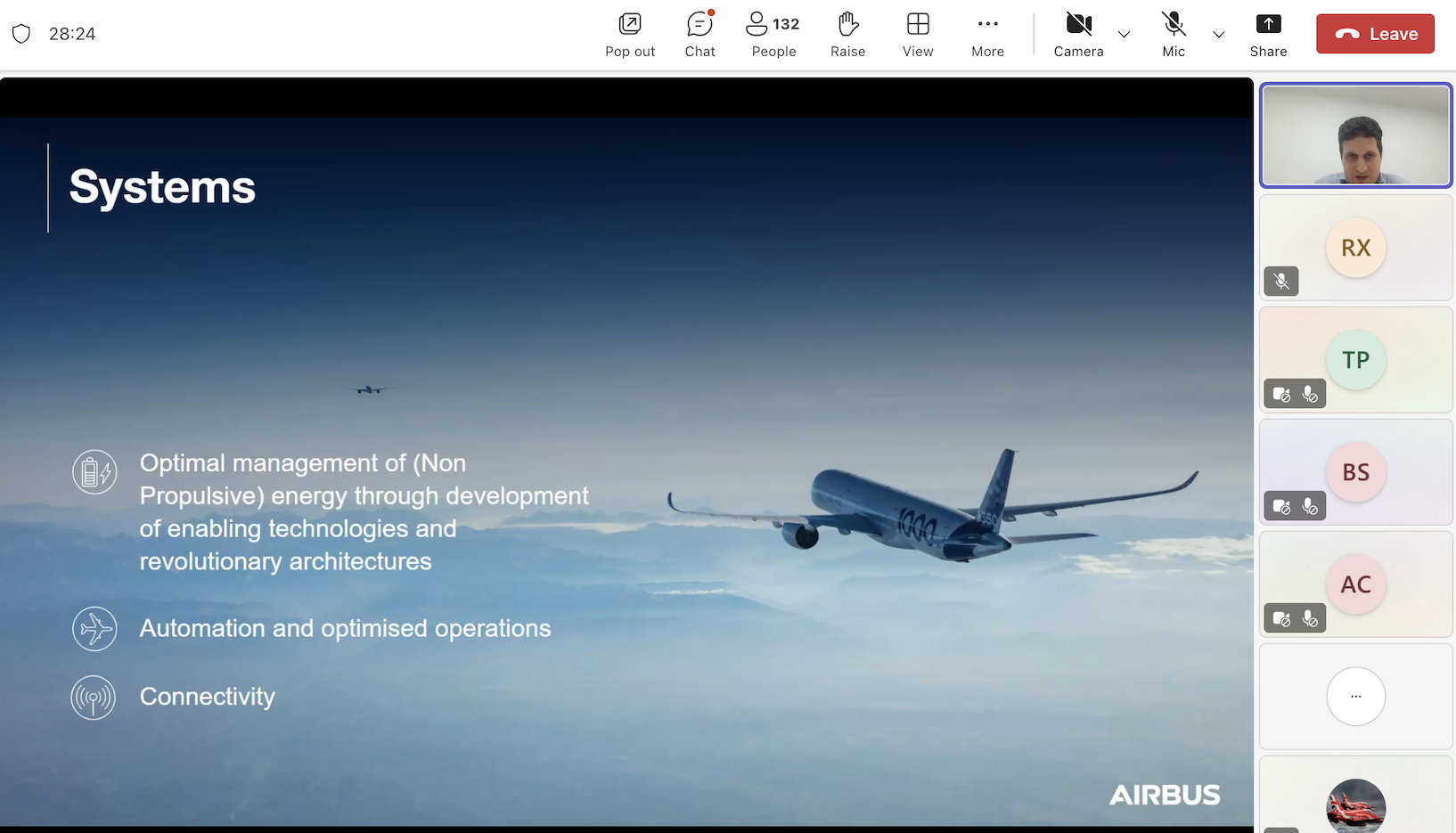Show the People participants list
Viewport: 1456px width, 833px height.
coord(773,34)
